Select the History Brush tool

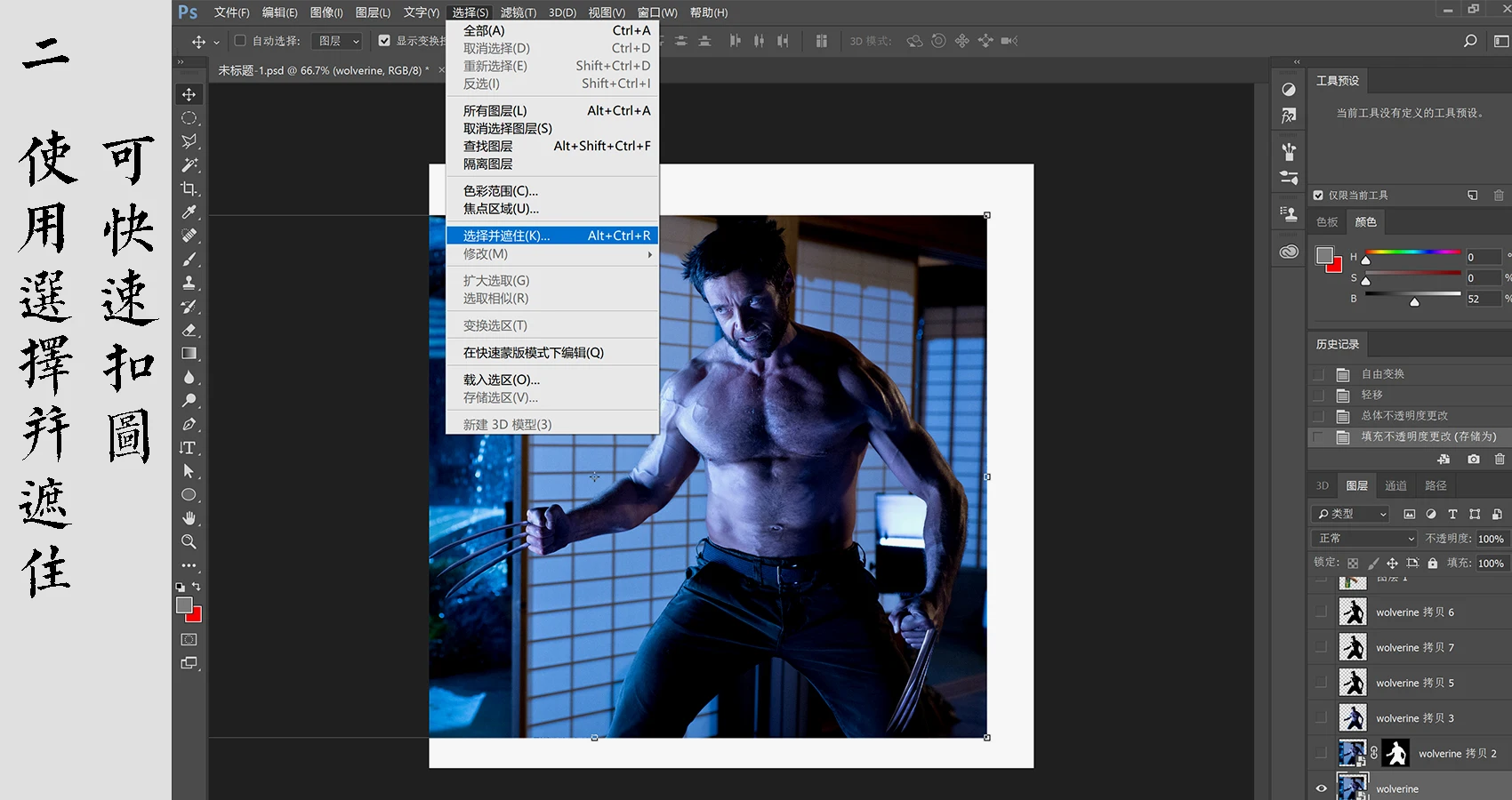[189, 307]
